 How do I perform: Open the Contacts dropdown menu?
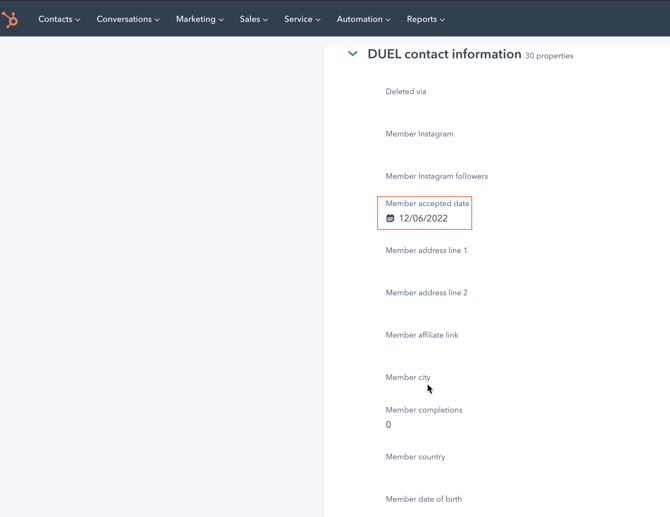tap(59, 19)
